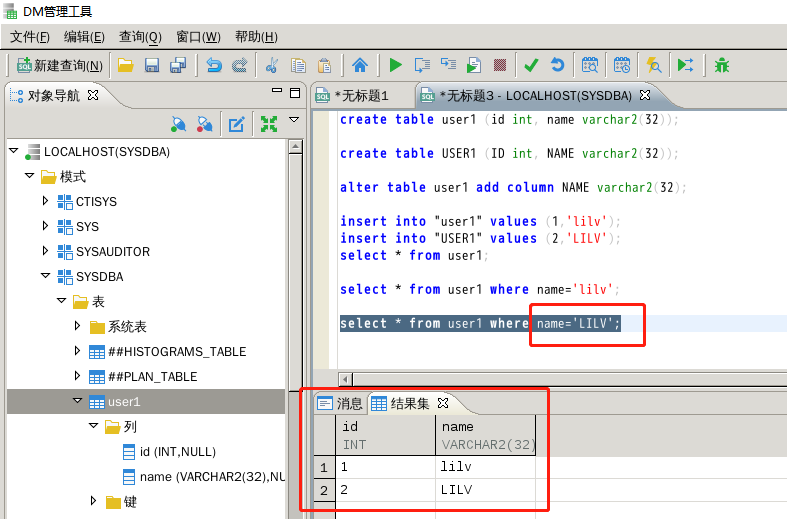Undo with the blue back arrow icon
Screen dimensions: 787x519
pos(214,65)
